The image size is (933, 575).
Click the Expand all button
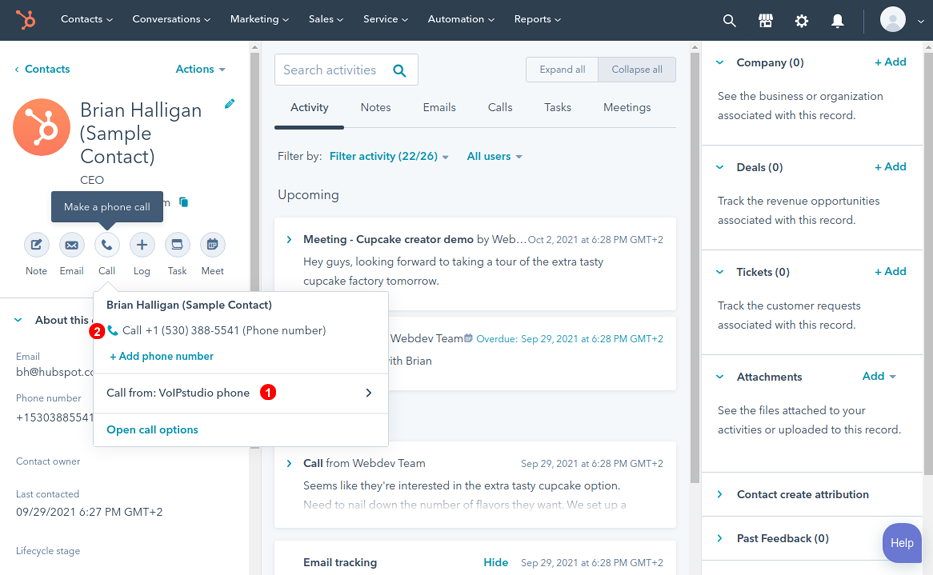tap(562, 70)
